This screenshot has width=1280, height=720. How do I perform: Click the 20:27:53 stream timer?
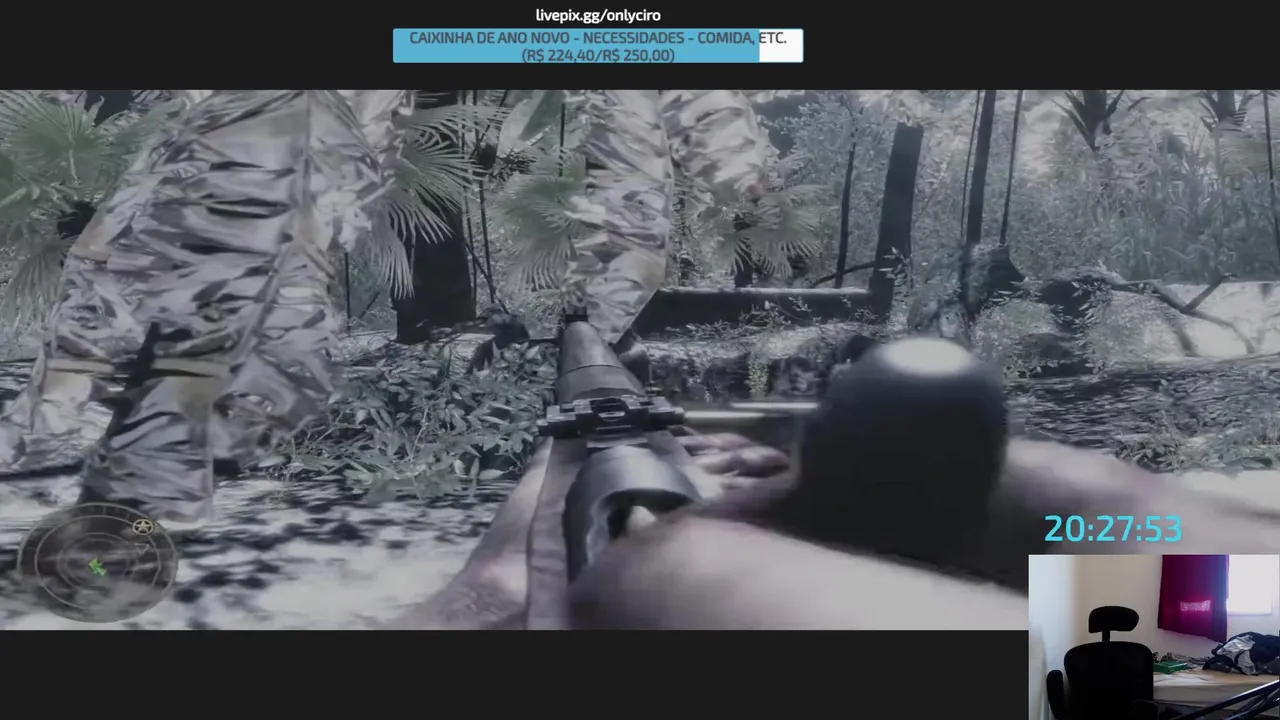1112,529
